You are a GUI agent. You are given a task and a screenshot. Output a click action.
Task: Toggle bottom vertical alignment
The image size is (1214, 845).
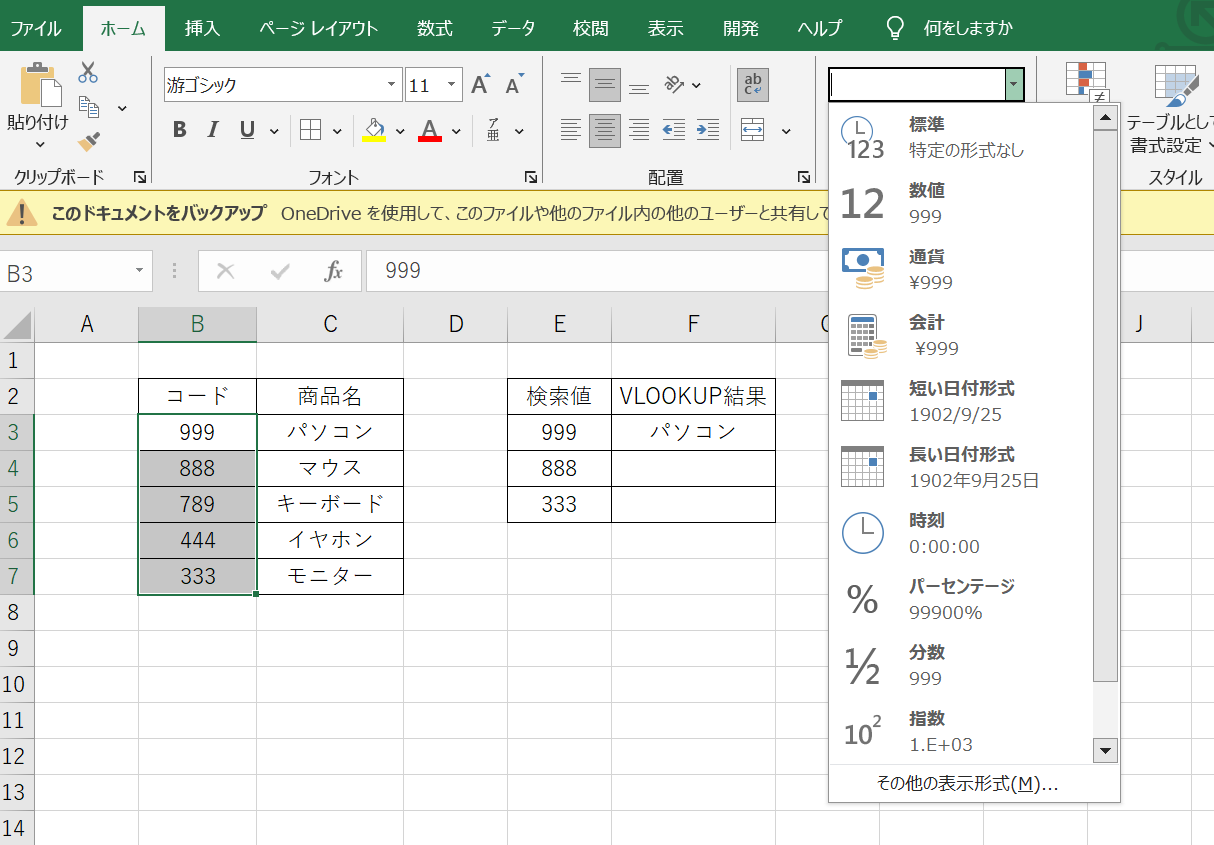pyautogui.click(x=639, y=85)
